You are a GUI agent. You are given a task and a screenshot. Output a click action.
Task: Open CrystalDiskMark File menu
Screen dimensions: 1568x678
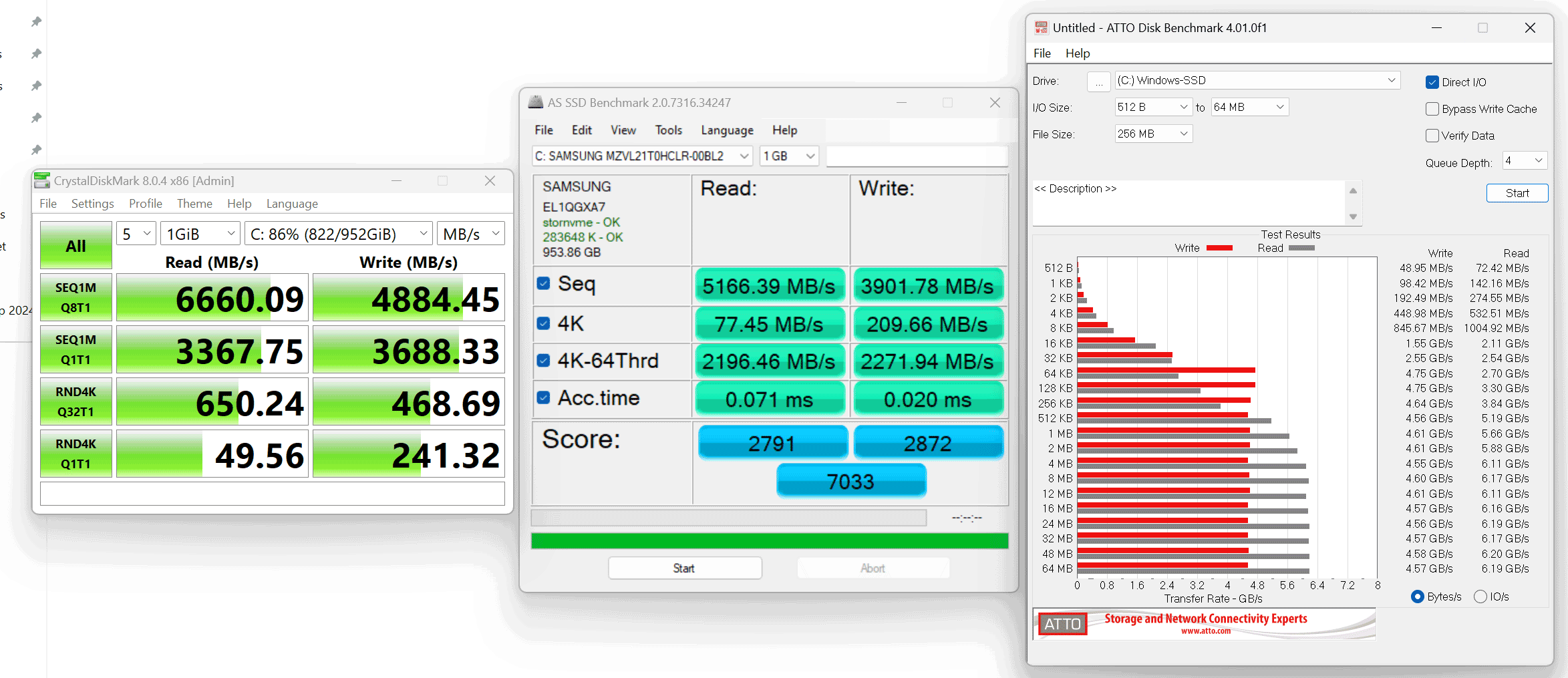coord(48,203)
